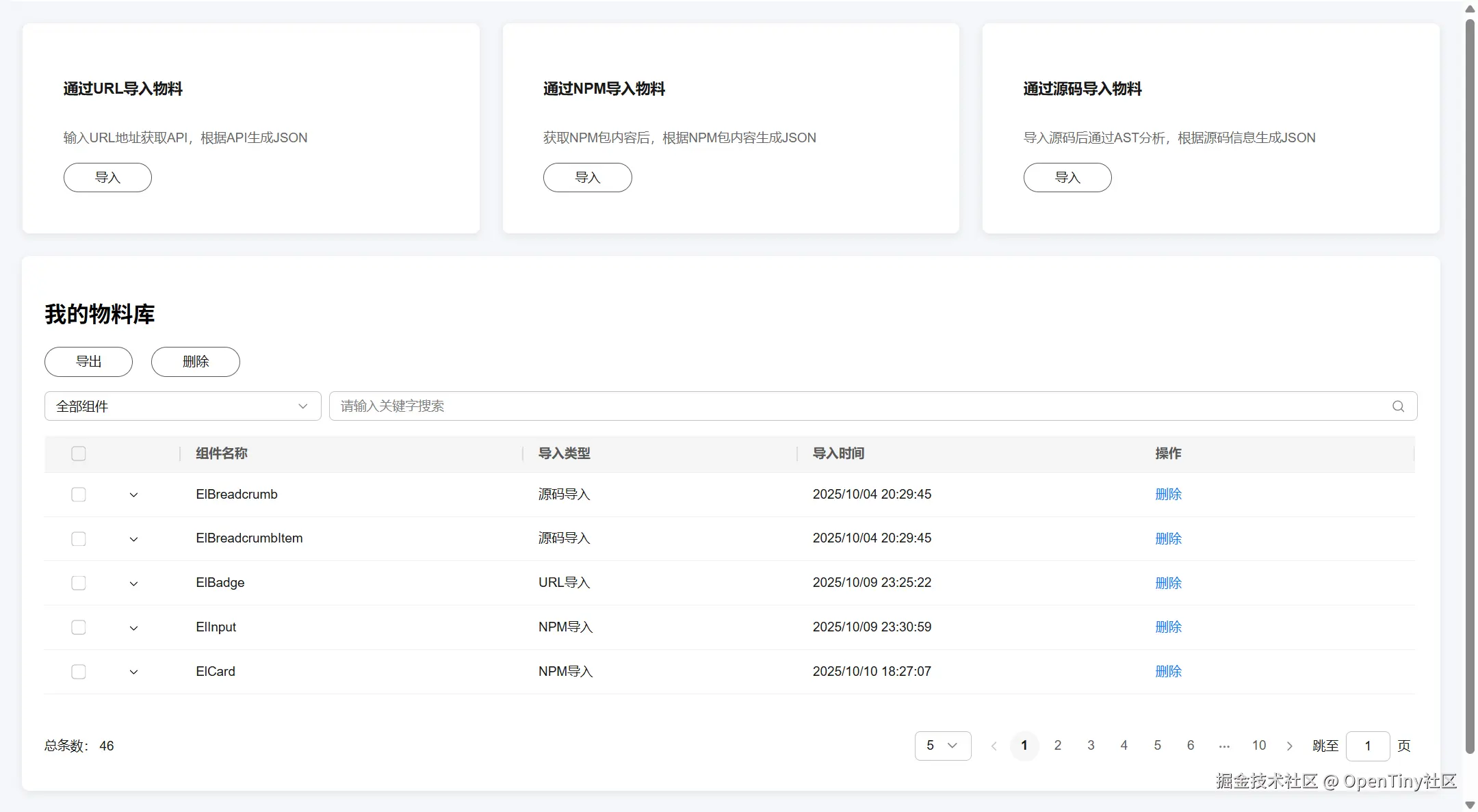
Task: Click 导入 button under 通过NPM导入物料
Action: (587, 178)
